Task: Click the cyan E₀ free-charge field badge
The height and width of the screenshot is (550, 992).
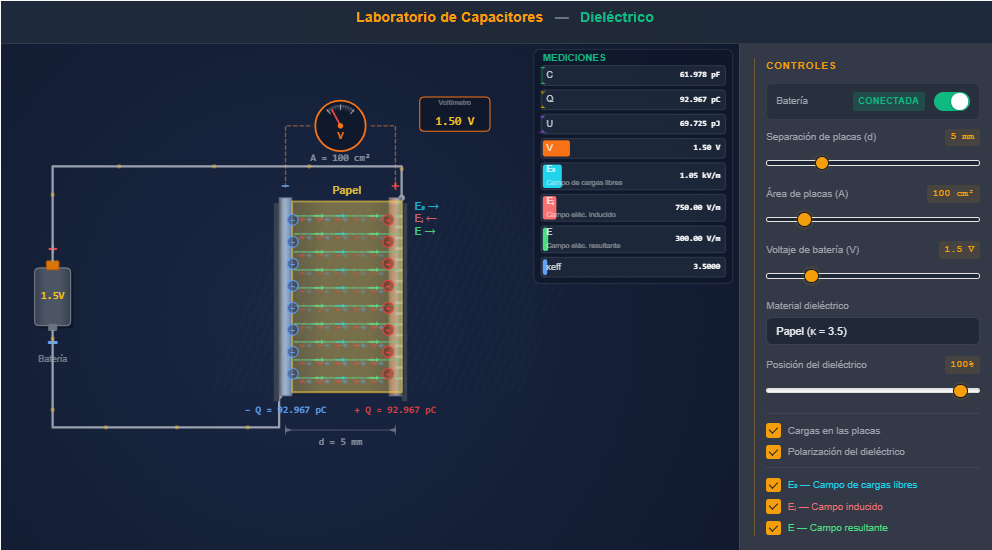Action: 552,176
